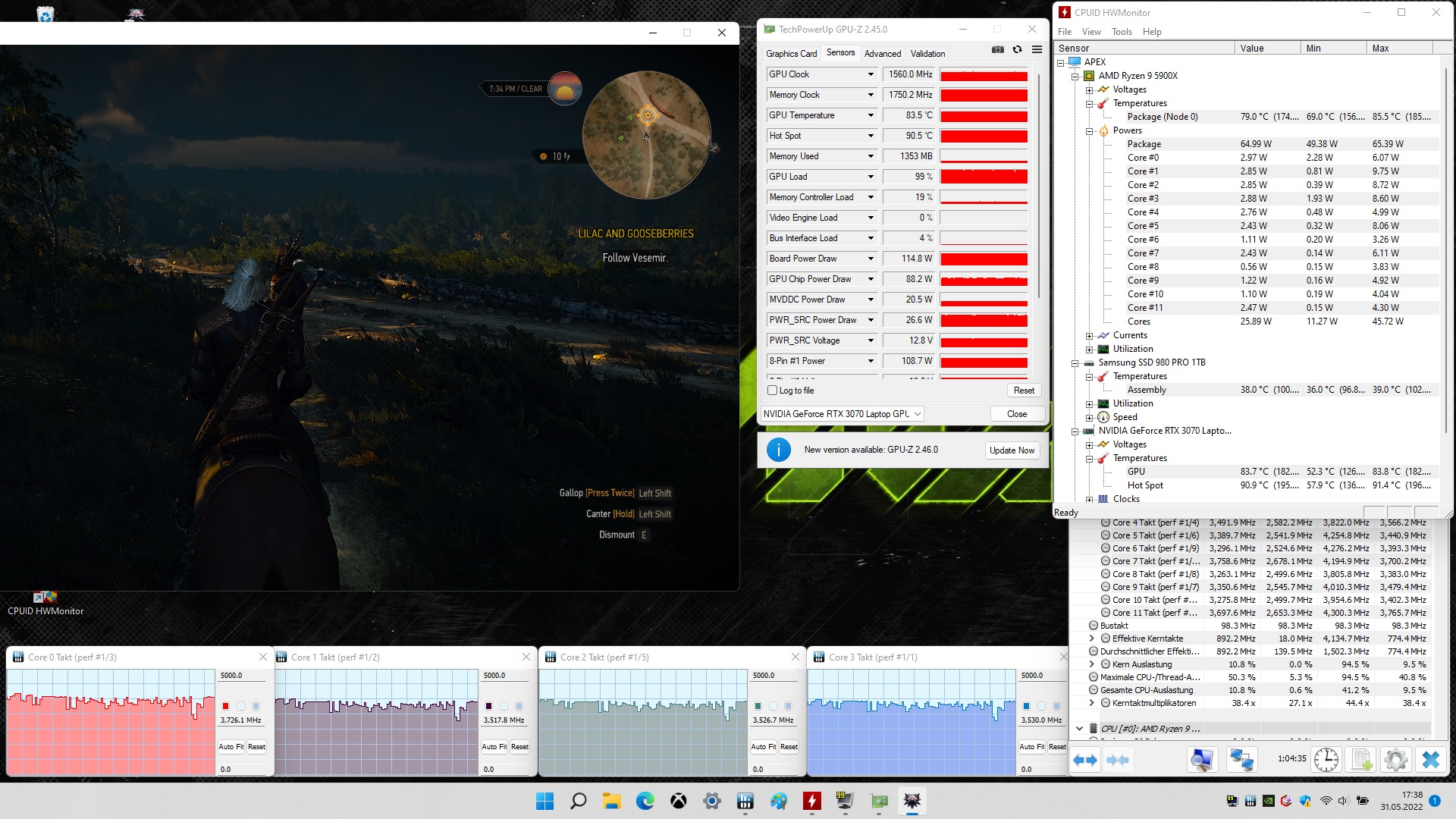Click blue color square in Core 3 graph

pos(1026,706)
